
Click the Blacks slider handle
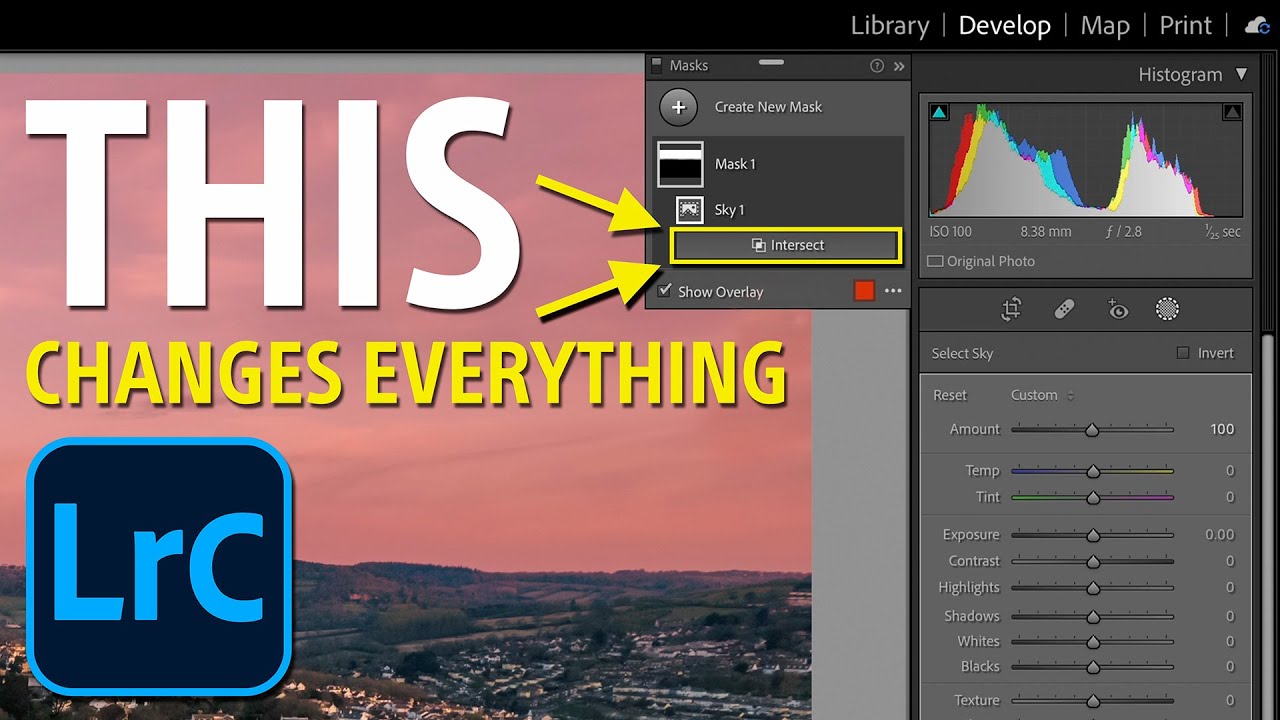1093,667
